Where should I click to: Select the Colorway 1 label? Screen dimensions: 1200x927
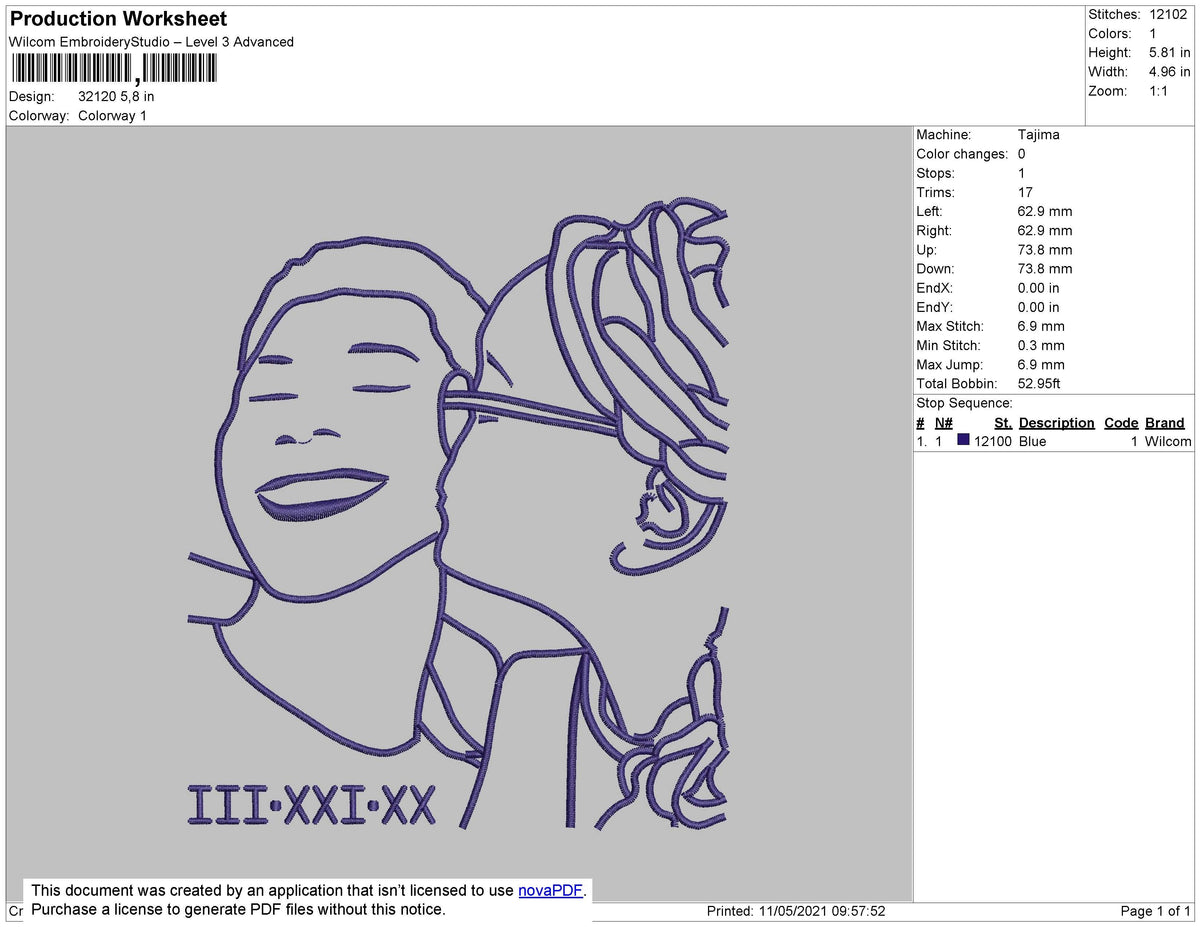click(x=112, y=115)
